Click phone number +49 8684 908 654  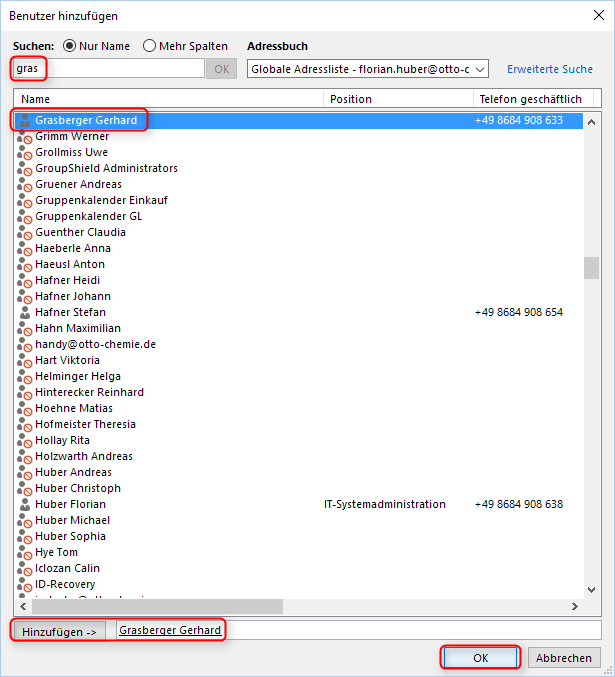[x=519, y=312]
